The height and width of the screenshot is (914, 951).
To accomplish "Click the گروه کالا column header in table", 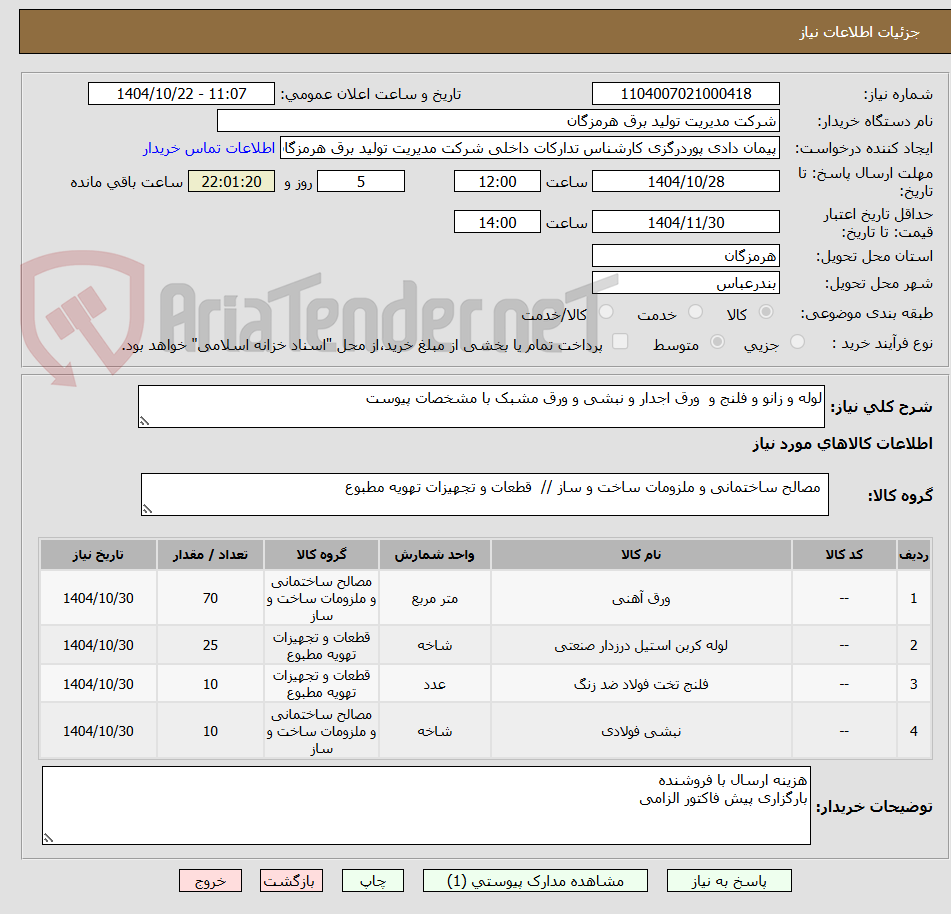I will click(321, 554).
